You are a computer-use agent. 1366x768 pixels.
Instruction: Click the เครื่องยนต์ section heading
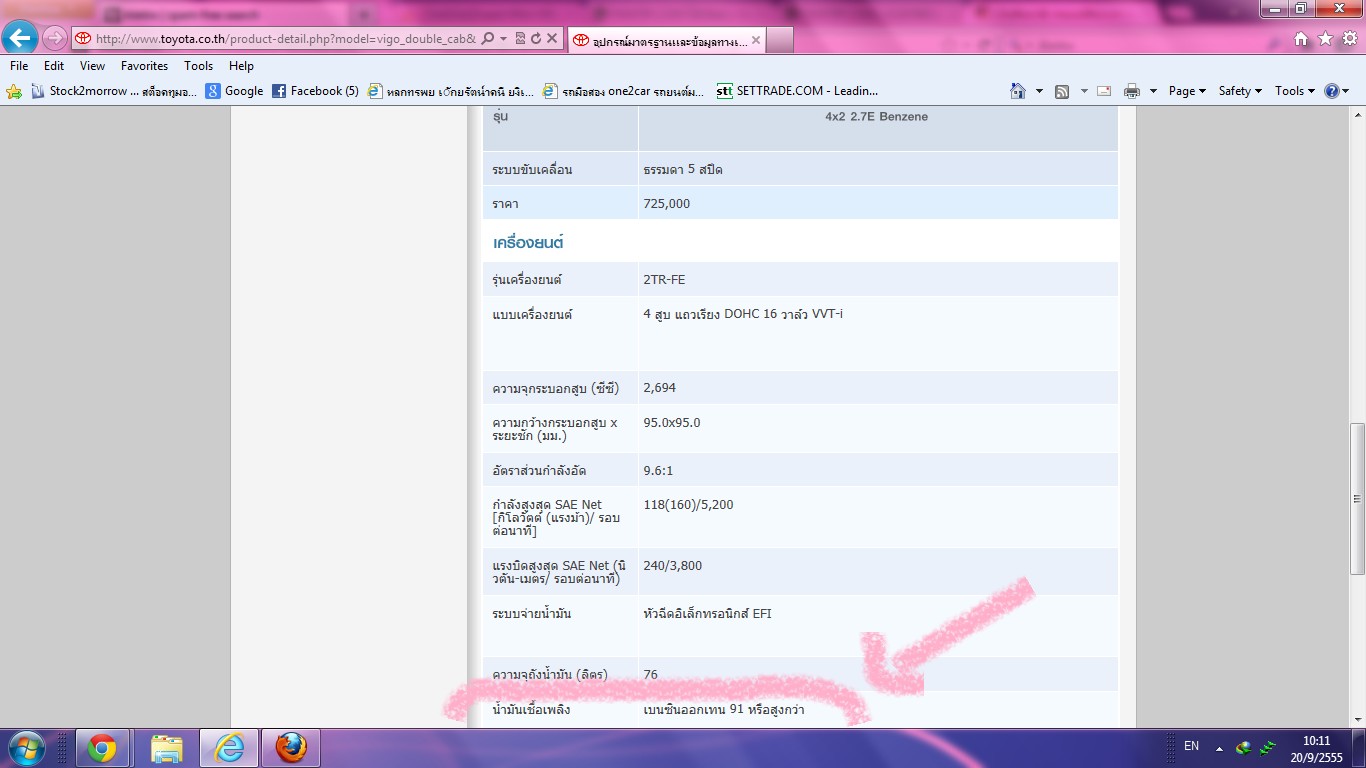(529, 243)
